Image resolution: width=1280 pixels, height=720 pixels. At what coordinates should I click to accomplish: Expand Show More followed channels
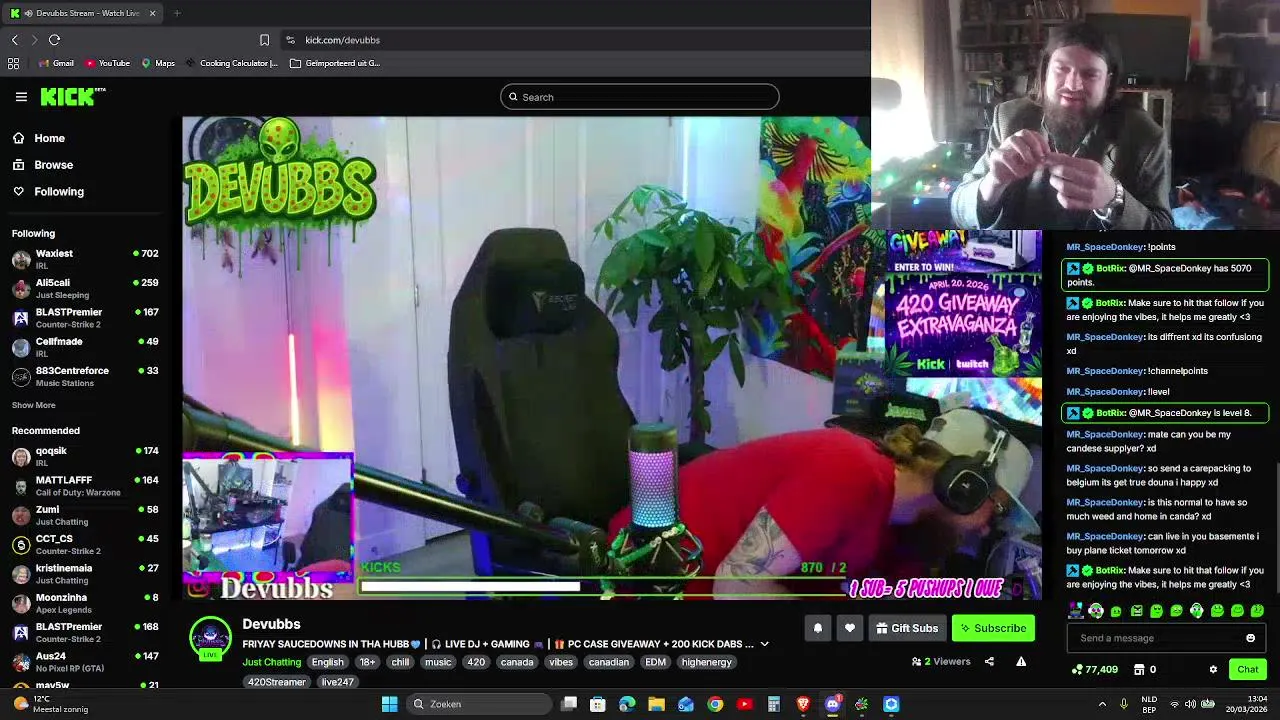pos(34,405)
